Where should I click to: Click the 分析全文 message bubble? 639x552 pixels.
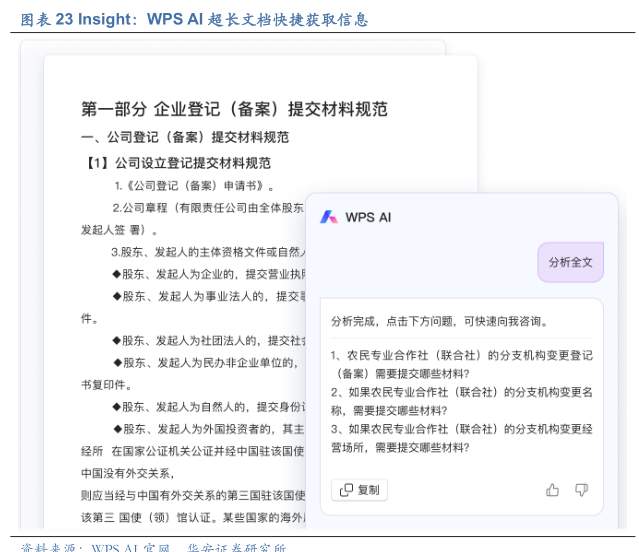(570, 262)
